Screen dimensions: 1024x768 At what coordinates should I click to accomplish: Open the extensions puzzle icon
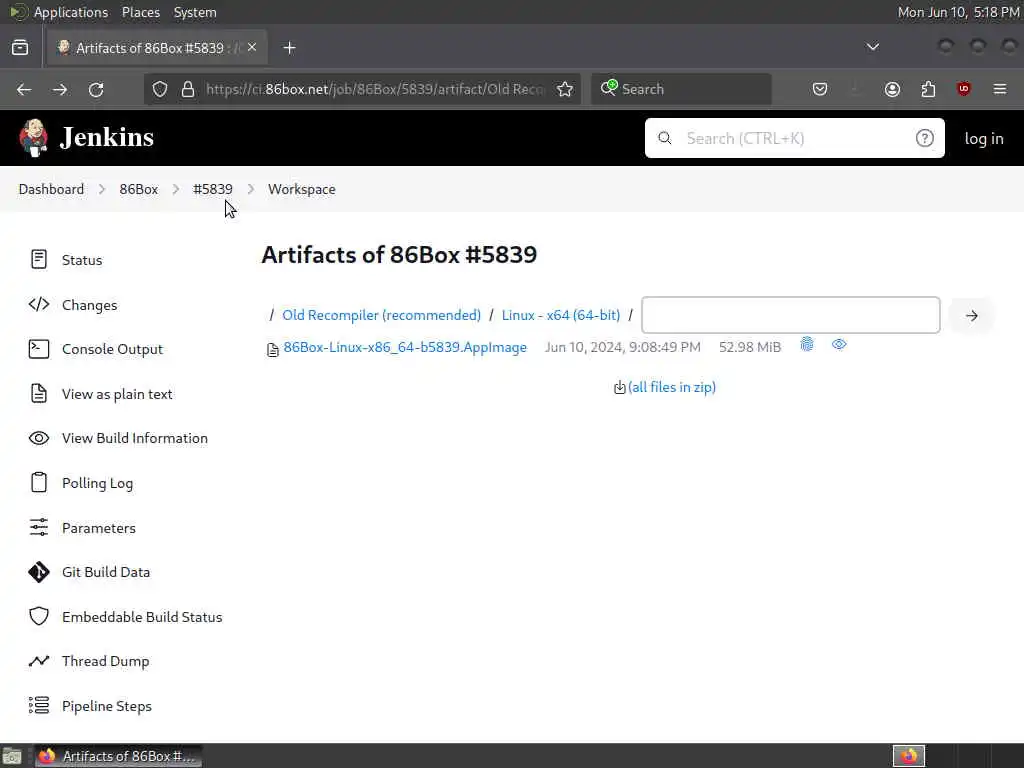[928, 89]
